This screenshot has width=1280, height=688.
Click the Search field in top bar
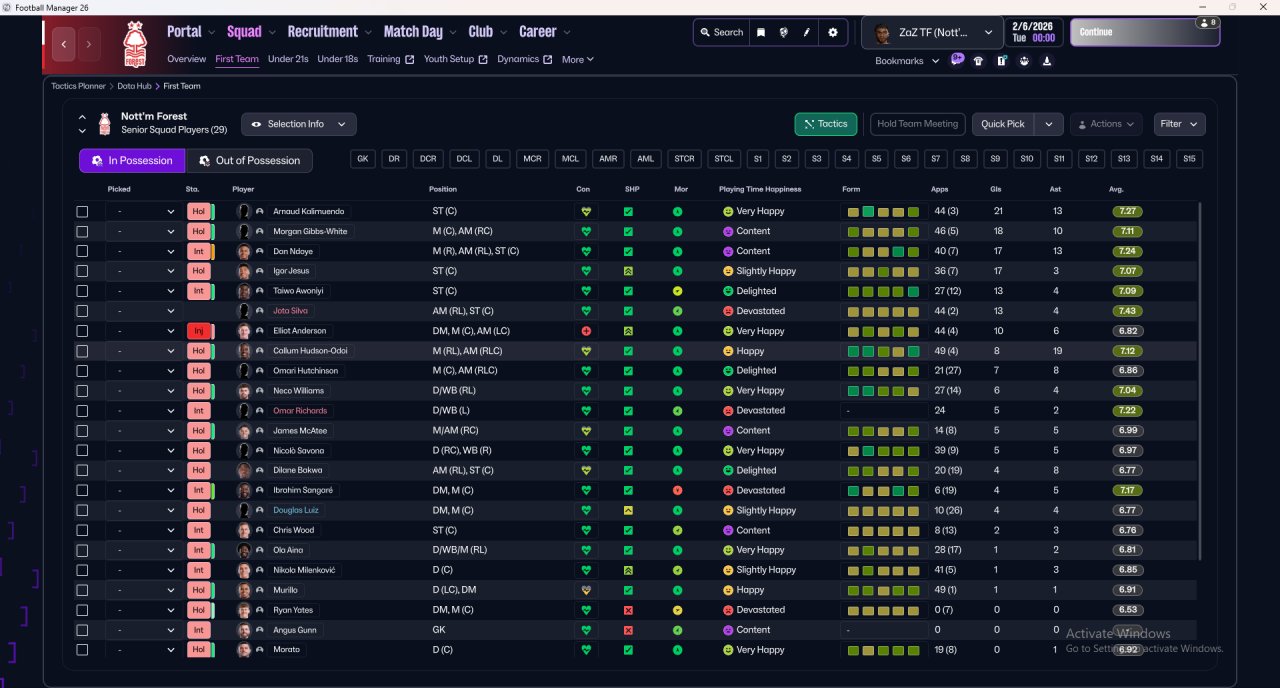720,32
